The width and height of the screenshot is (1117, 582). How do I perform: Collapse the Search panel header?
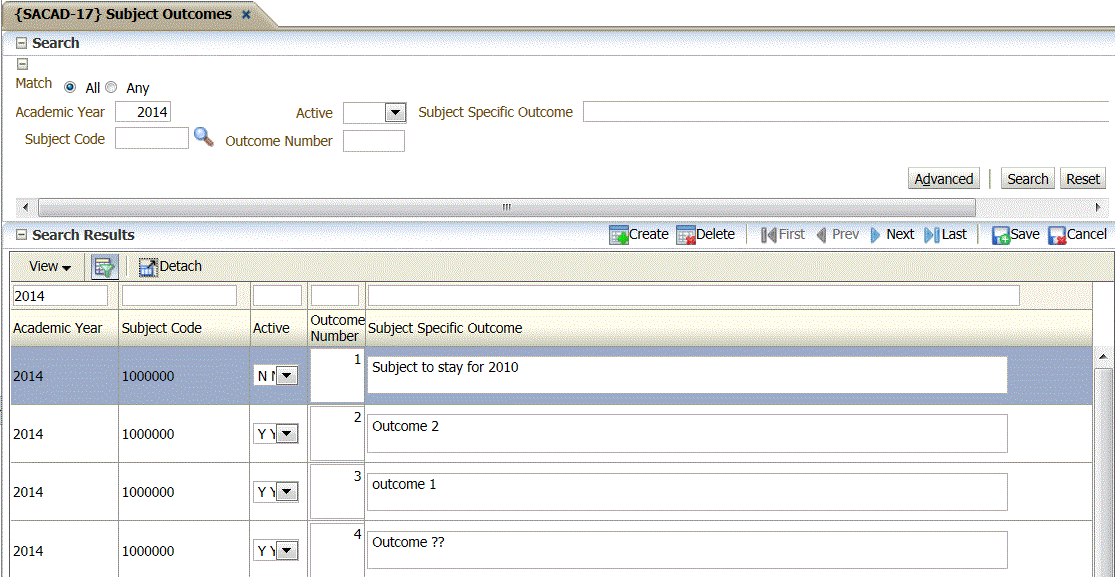click(x=21, y=43)
